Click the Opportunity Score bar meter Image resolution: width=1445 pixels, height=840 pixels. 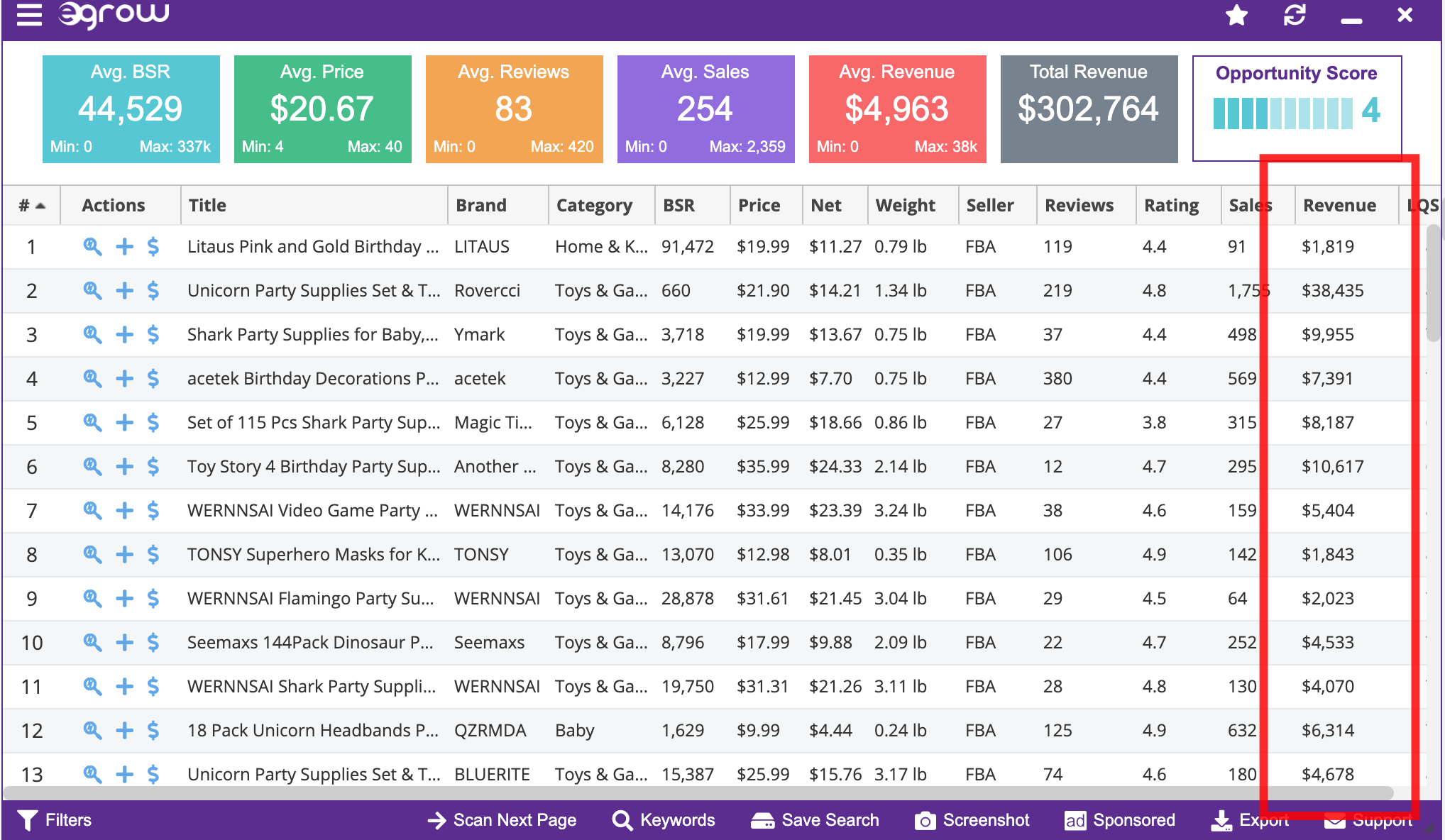(x=1282, y=113)
